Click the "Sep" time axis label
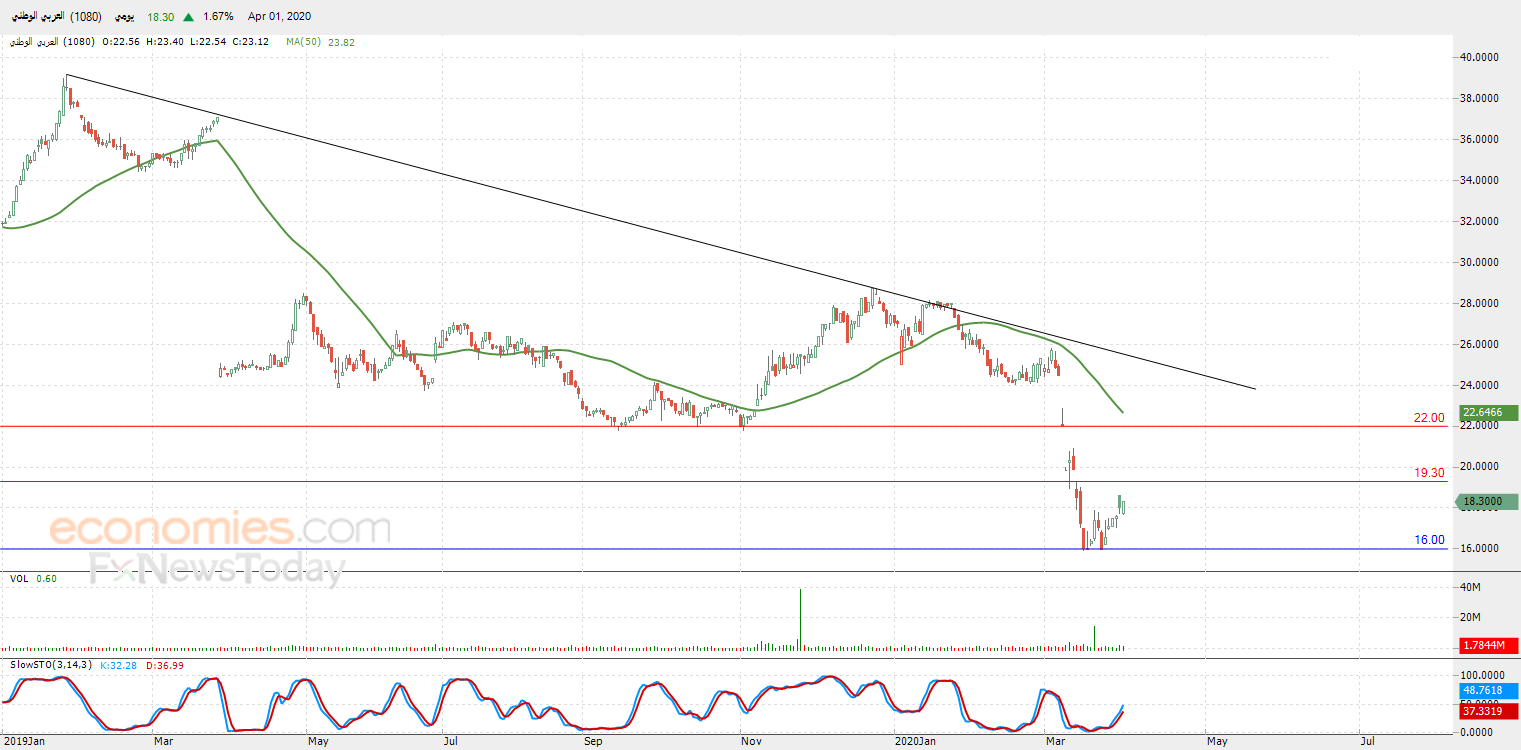This screenshot has height=750, width=1521. point(593,741)
